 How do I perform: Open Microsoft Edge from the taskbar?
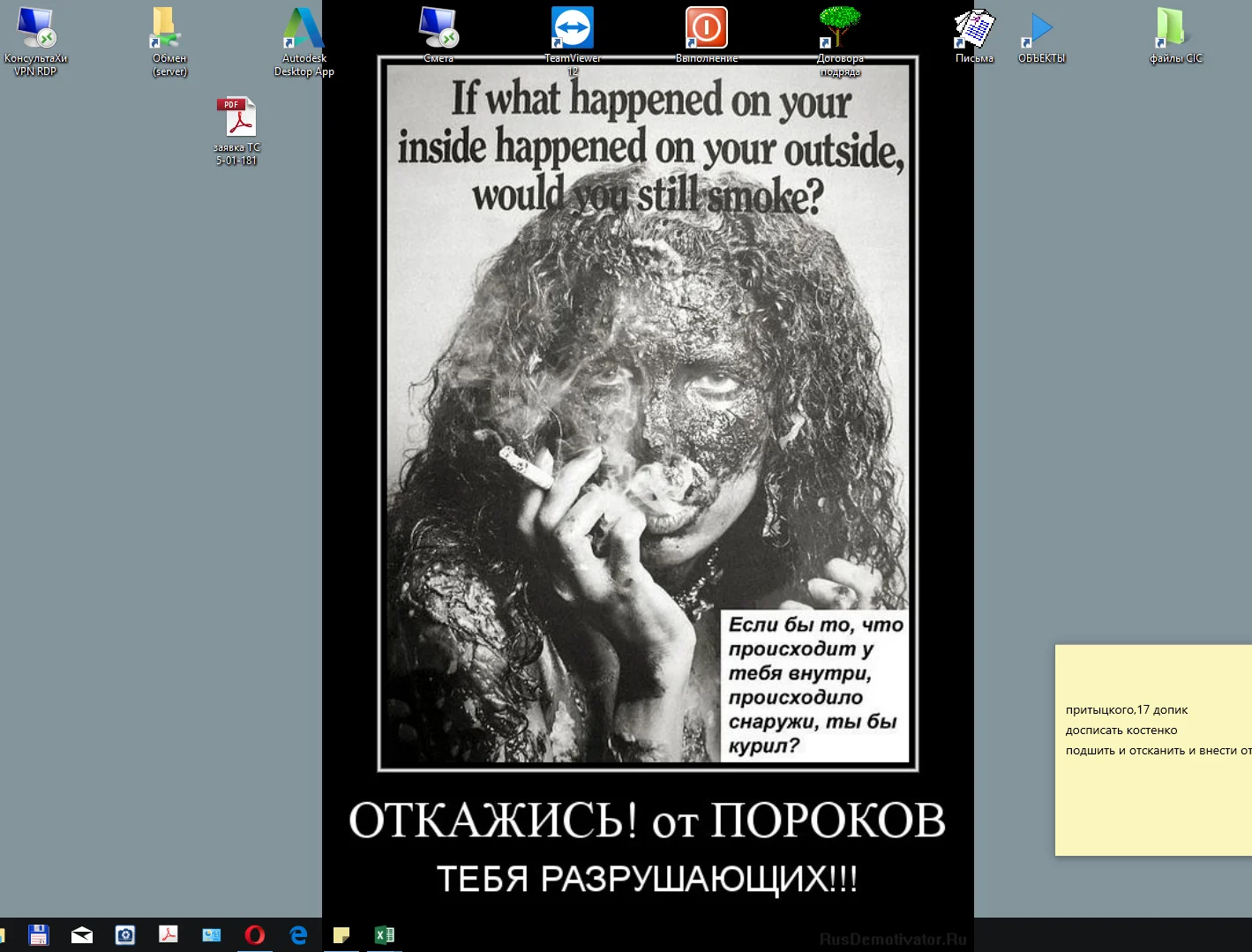pyautogui.click(x=298, y=934)
